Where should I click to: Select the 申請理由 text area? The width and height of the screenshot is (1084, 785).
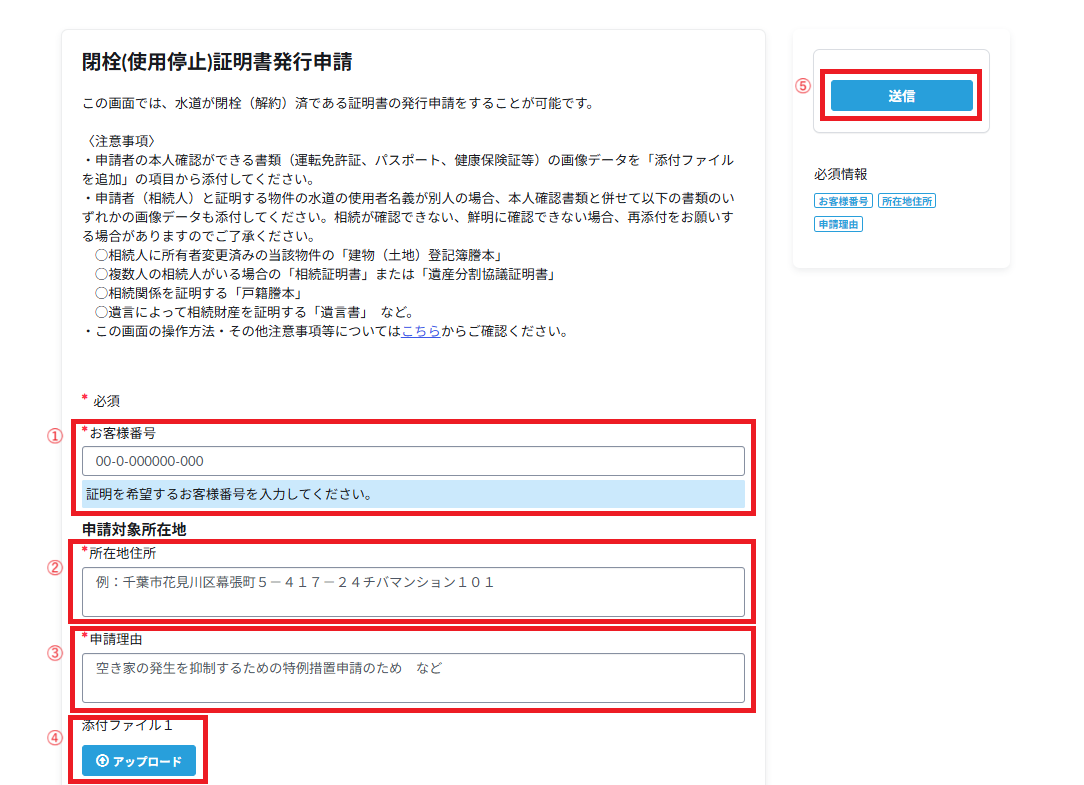tap(413, 678)
